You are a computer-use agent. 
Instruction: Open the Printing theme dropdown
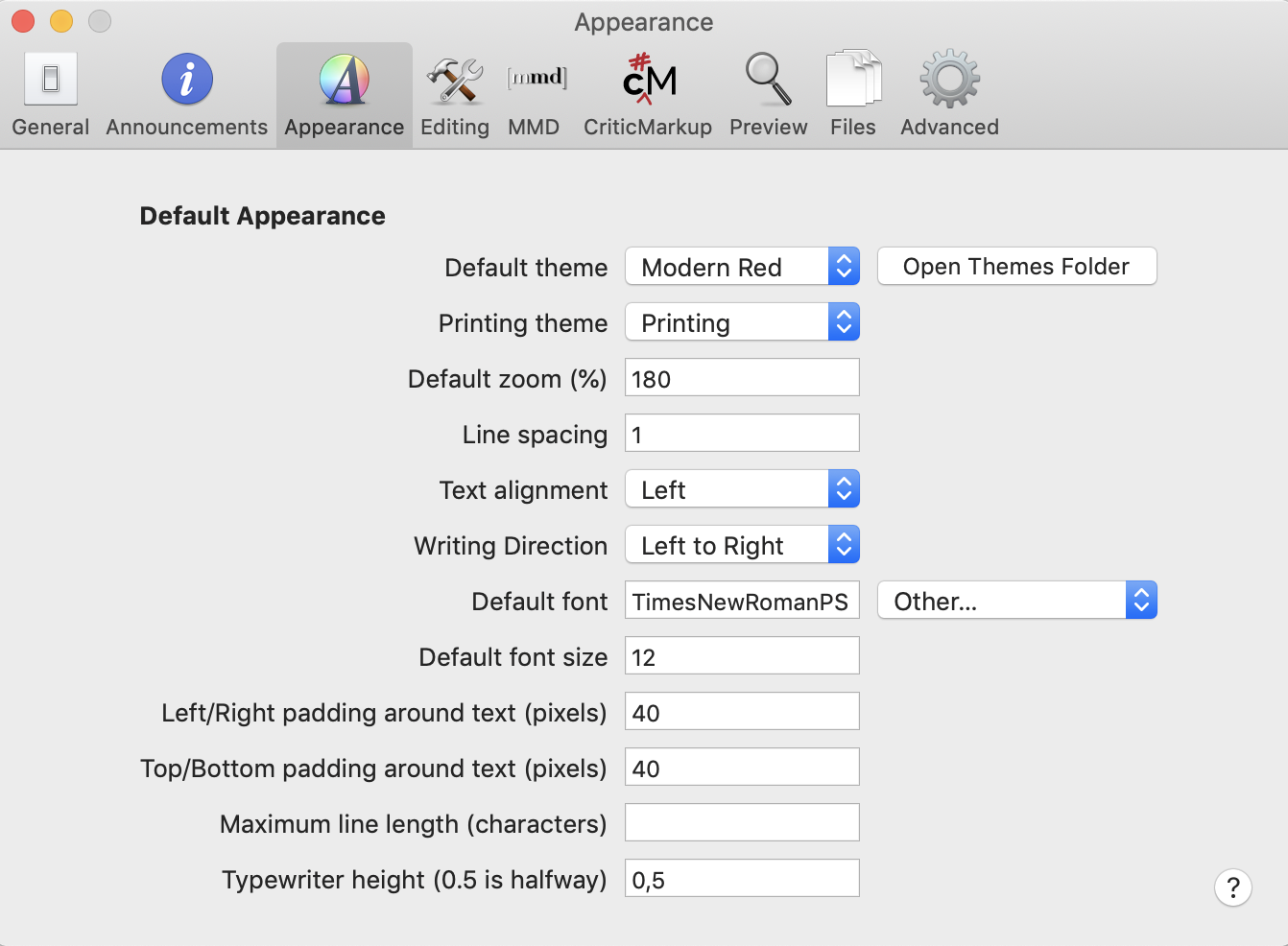[x=742, y=322]
